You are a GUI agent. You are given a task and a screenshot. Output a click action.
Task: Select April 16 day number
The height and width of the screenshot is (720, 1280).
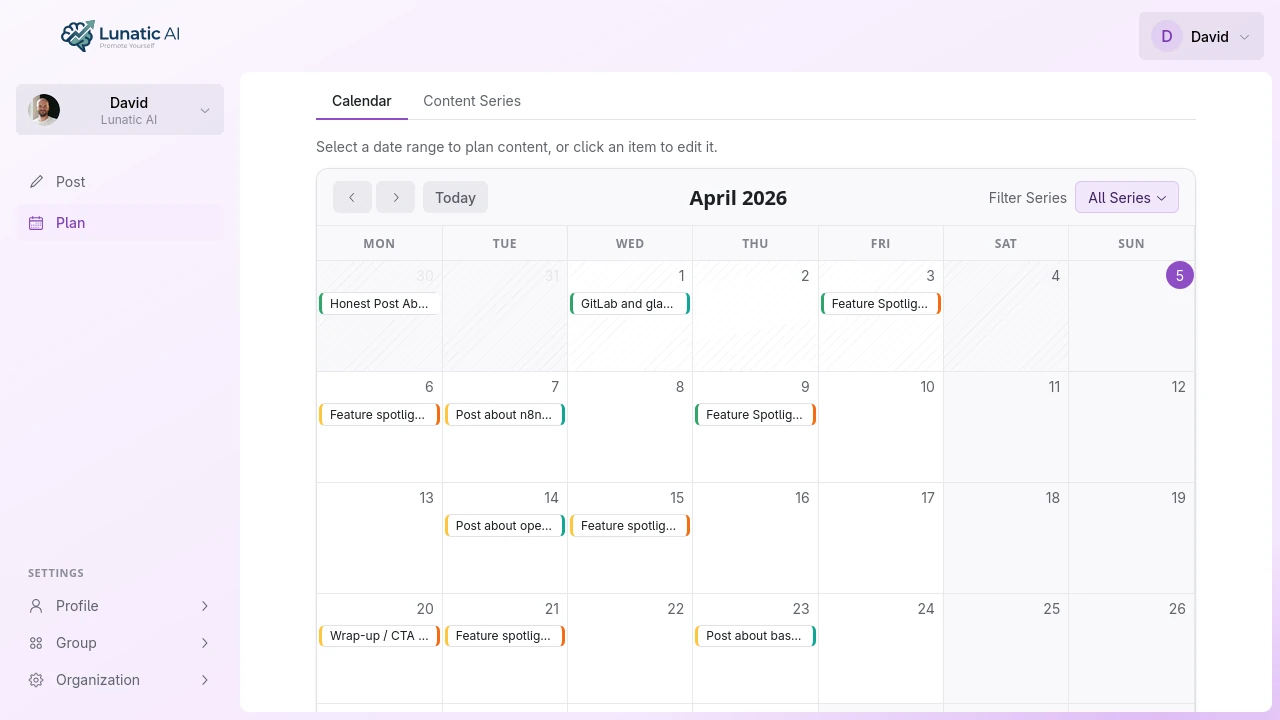(802, 498)
